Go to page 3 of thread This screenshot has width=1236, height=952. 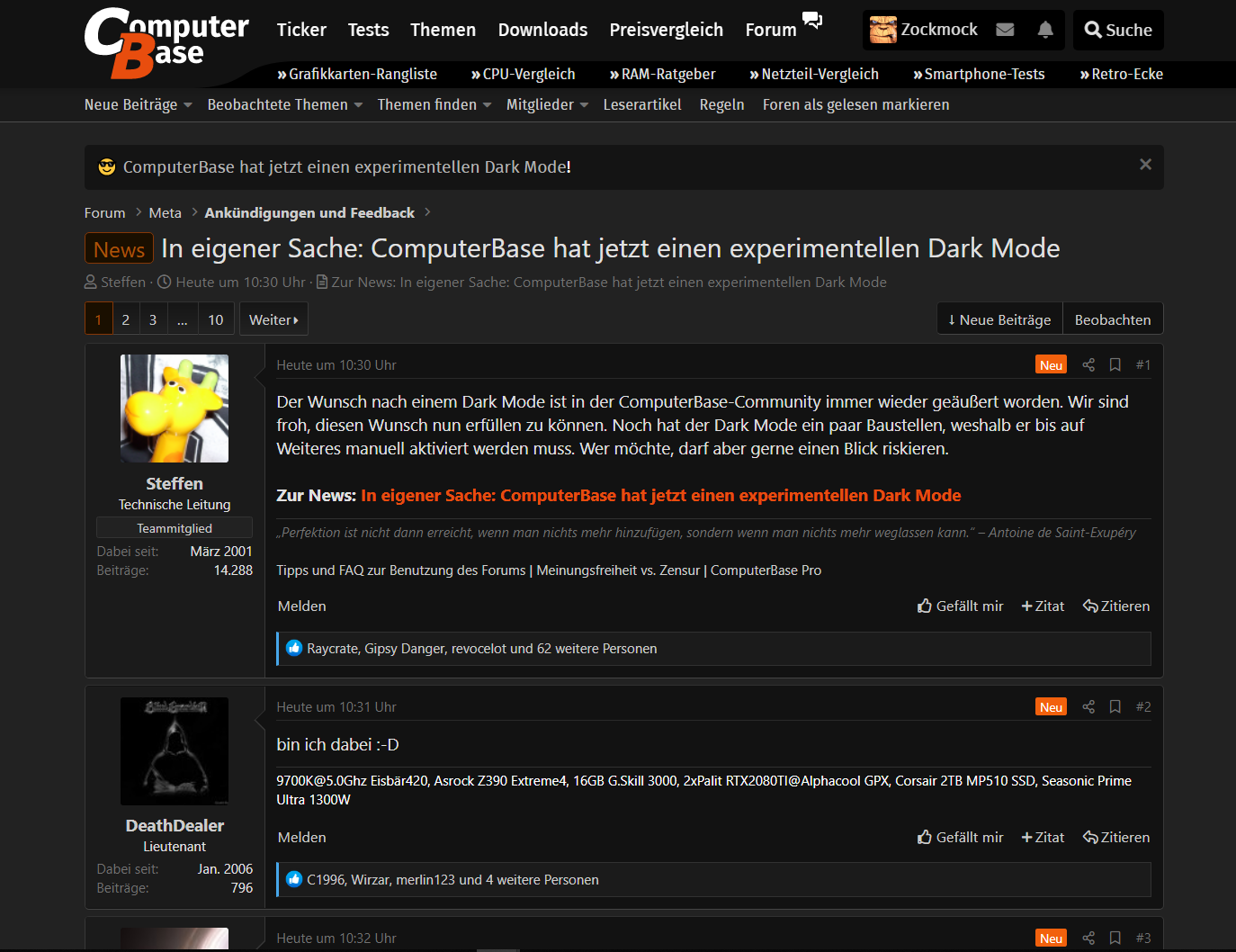click(x=153, y=319)
